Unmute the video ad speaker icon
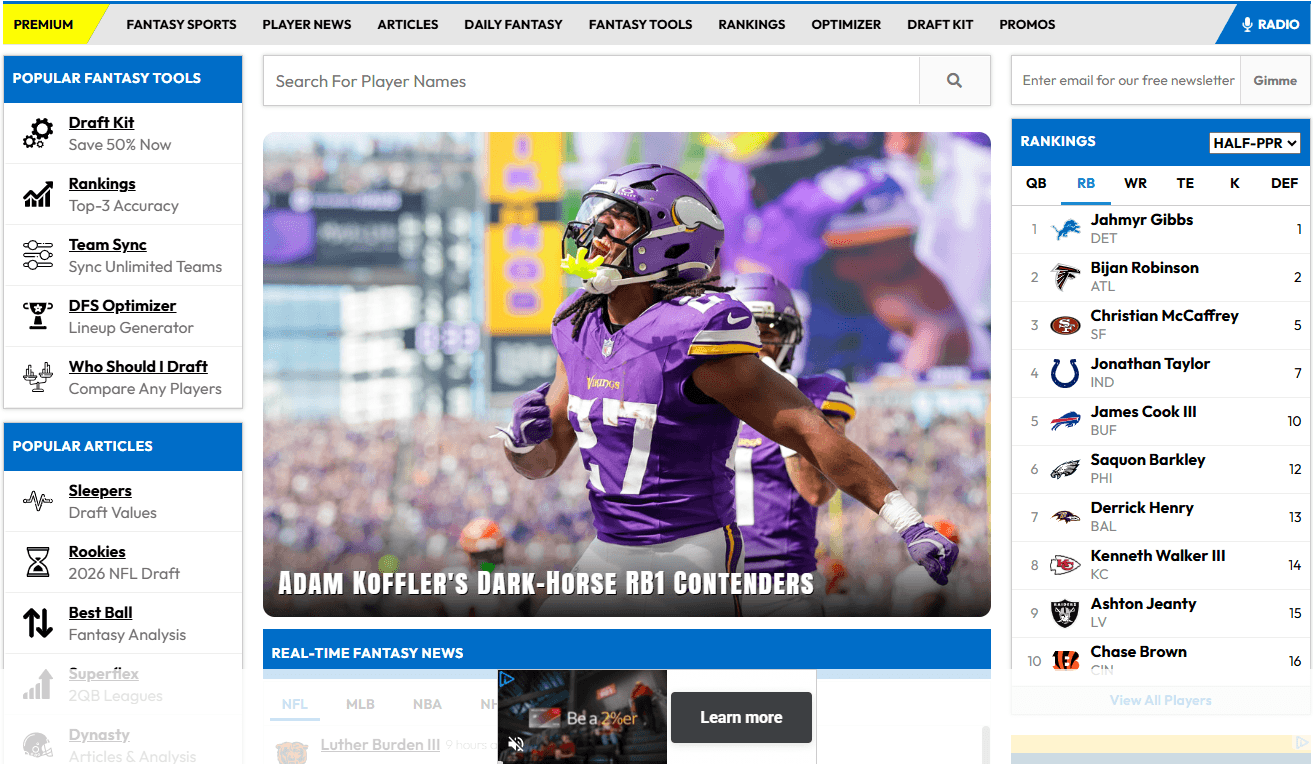Viewport: 1313px width, 764px height. point(516,744)
